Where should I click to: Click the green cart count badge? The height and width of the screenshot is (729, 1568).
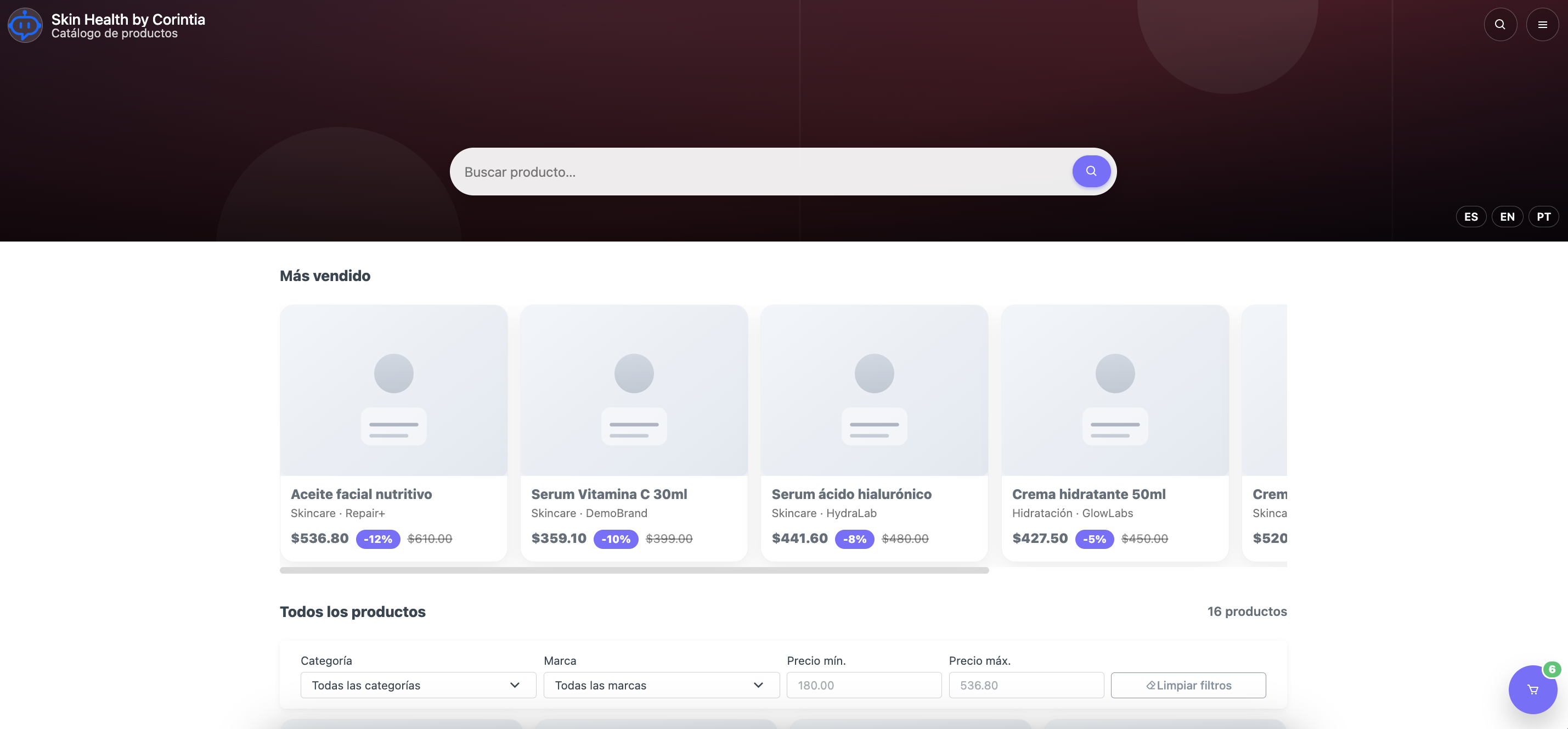1552,669
